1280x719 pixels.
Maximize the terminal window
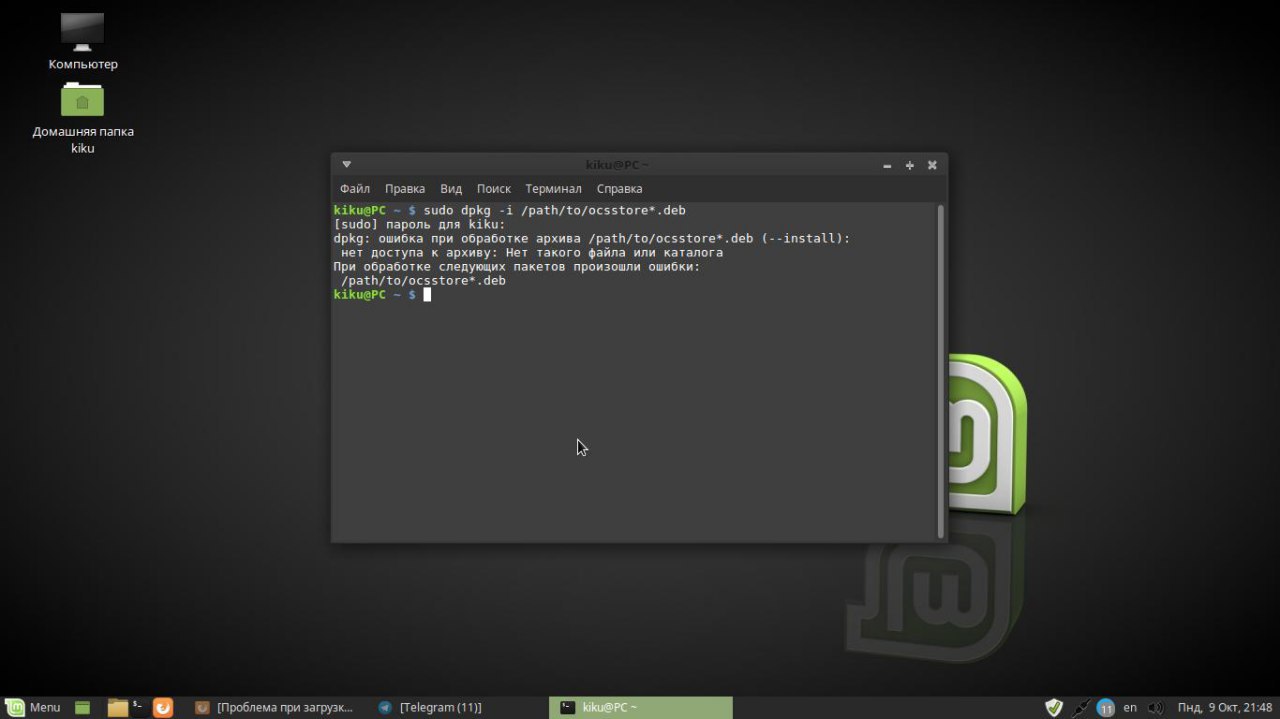click(x=910, y=165)
